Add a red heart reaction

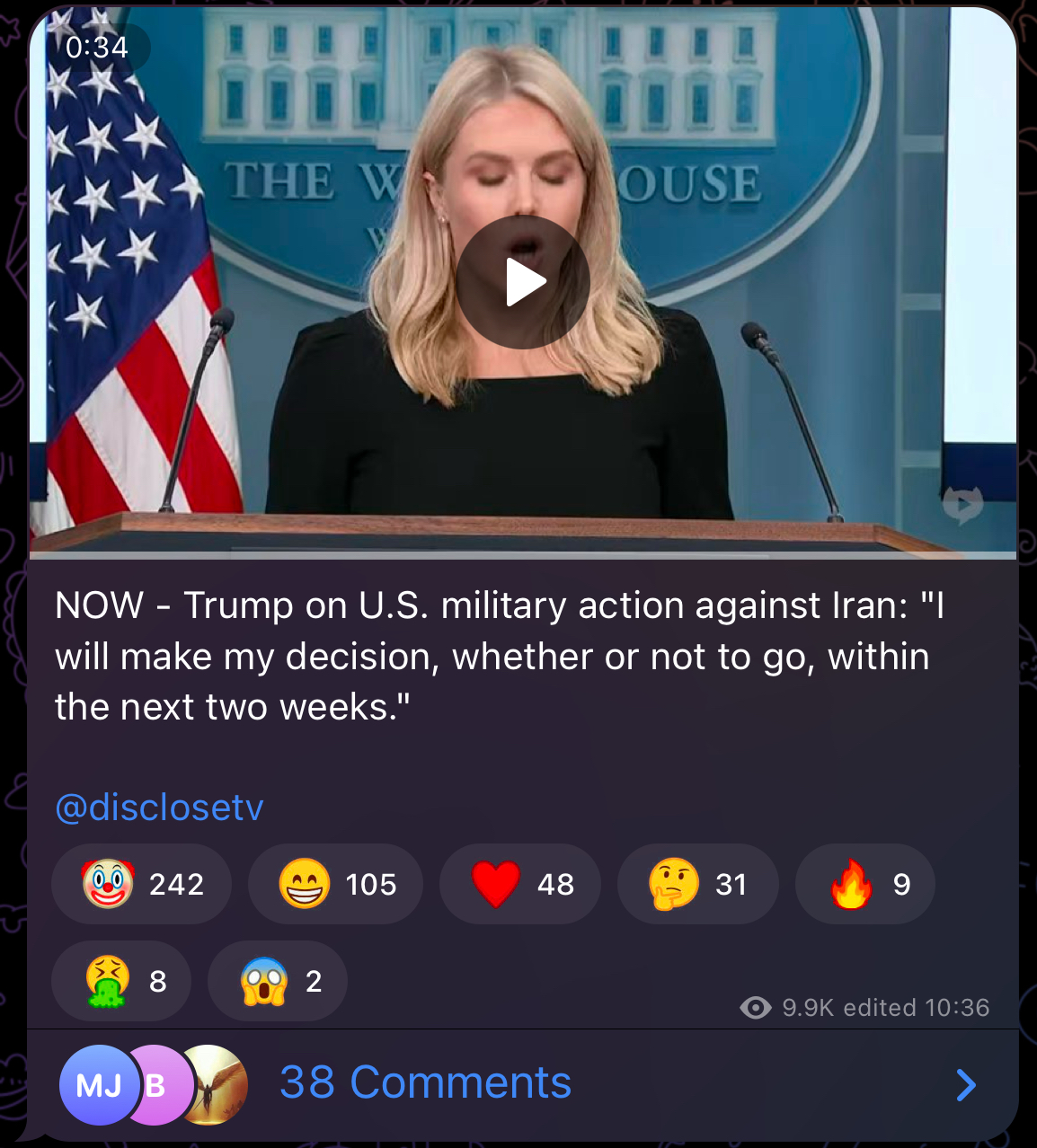click(520, 884)
